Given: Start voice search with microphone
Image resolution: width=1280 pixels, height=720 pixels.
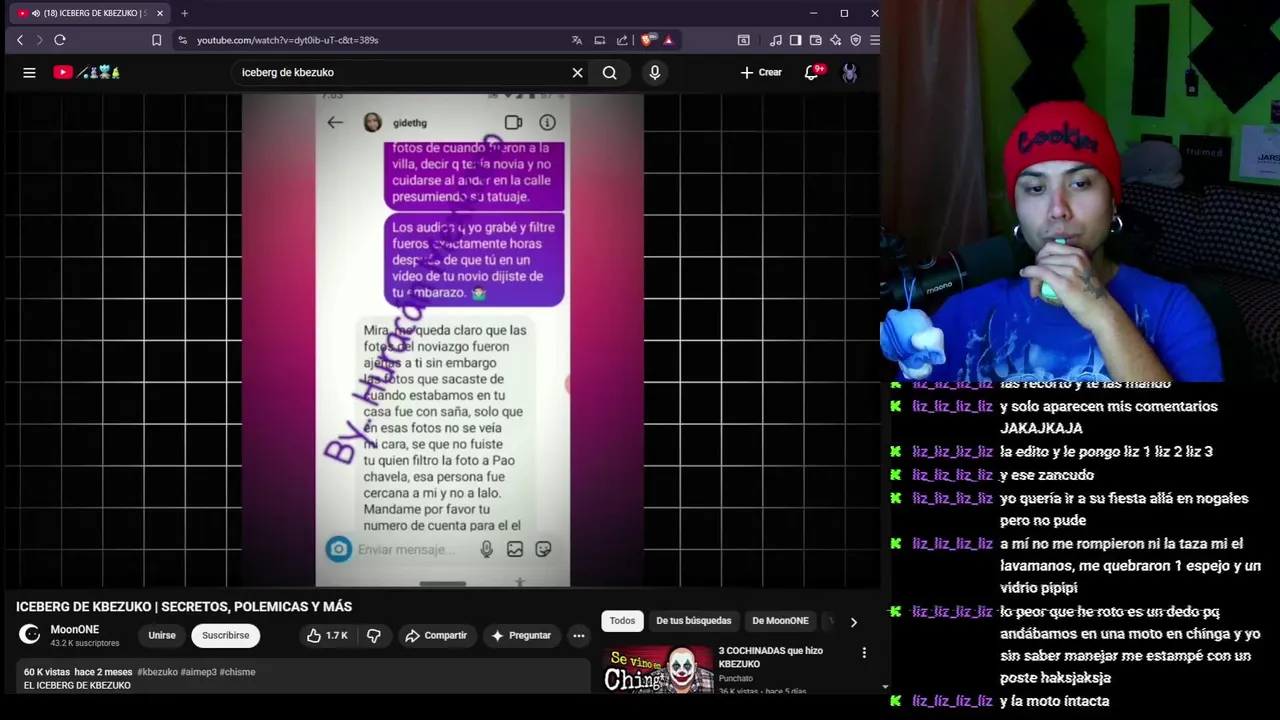Looking at the screenshot, I should click(x=655, y=72).
